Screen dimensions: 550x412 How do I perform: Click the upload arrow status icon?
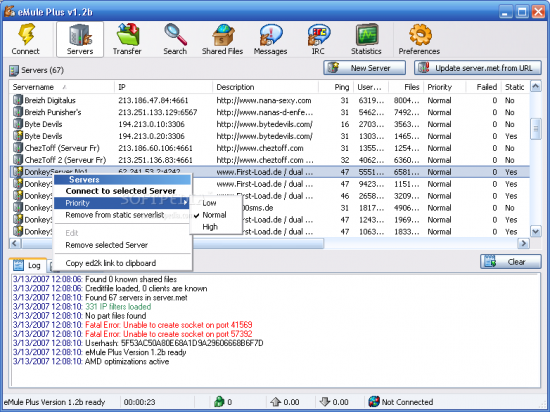coord(275,402)
